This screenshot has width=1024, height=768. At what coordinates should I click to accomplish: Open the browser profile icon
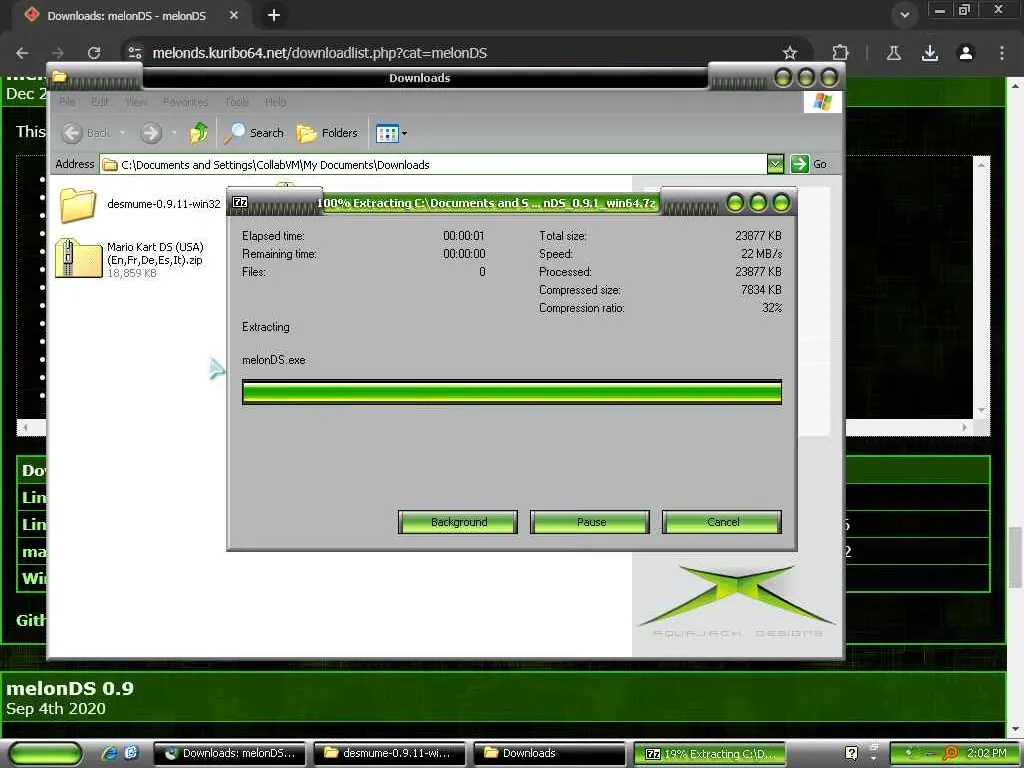(966, 53)
